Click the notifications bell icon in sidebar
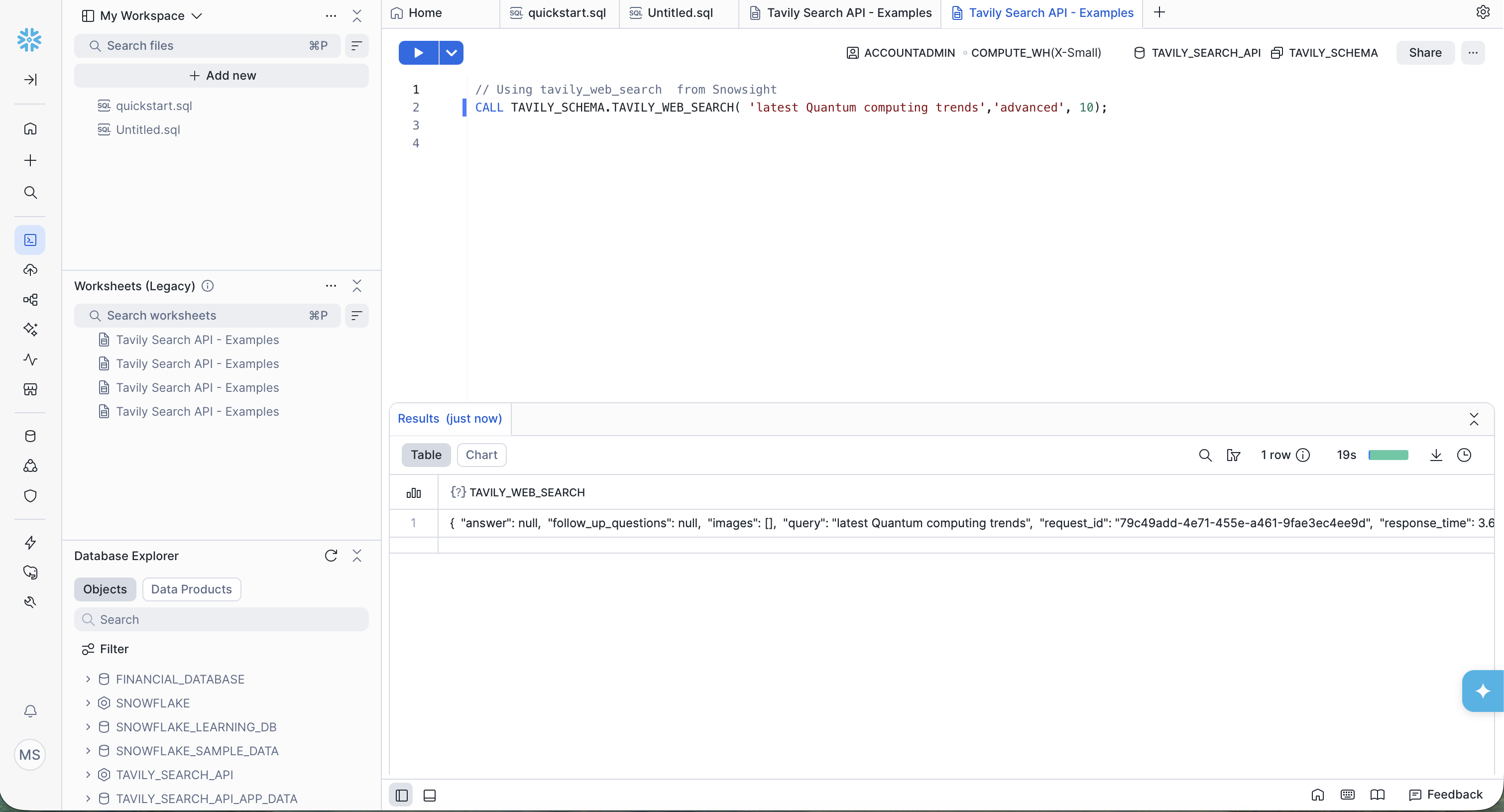This screenshot has height=812, width=1504. click(x=30, y=711)
